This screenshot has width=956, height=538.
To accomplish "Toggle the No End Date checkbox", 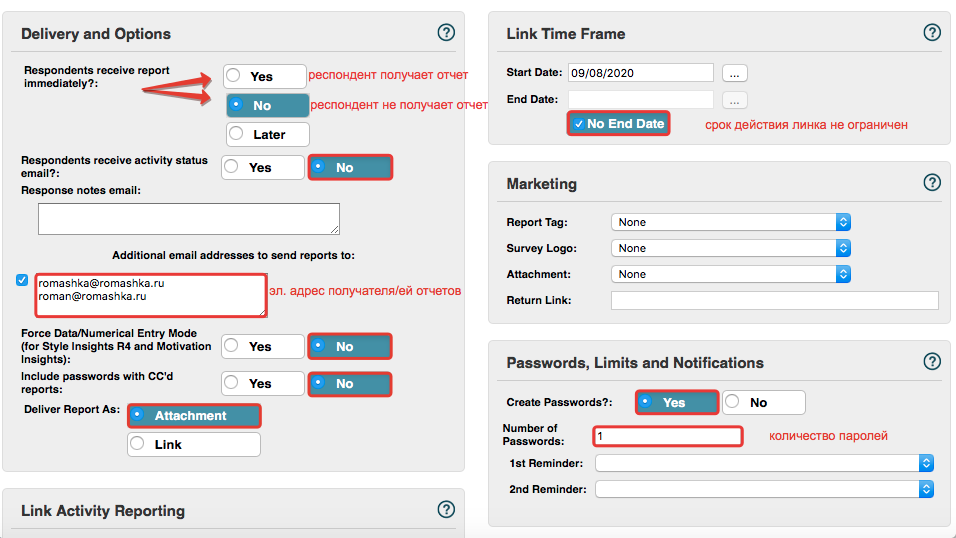I will [578, 124].
